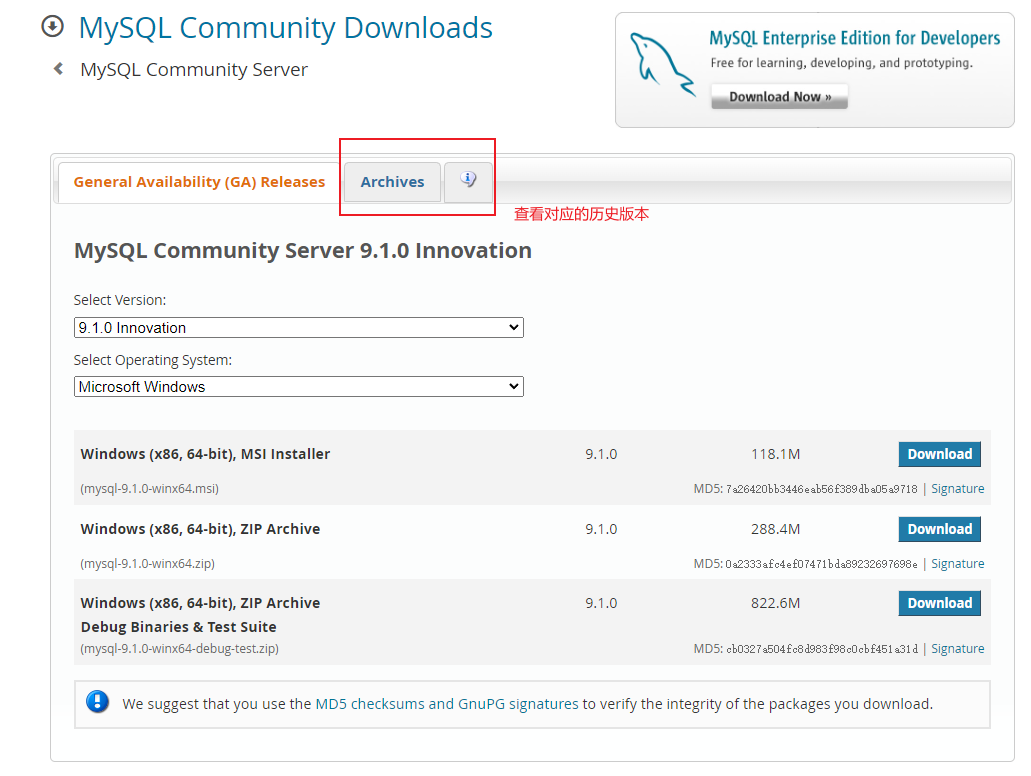
Task: Click the 822.6M size value
Action: coord(776,603)
